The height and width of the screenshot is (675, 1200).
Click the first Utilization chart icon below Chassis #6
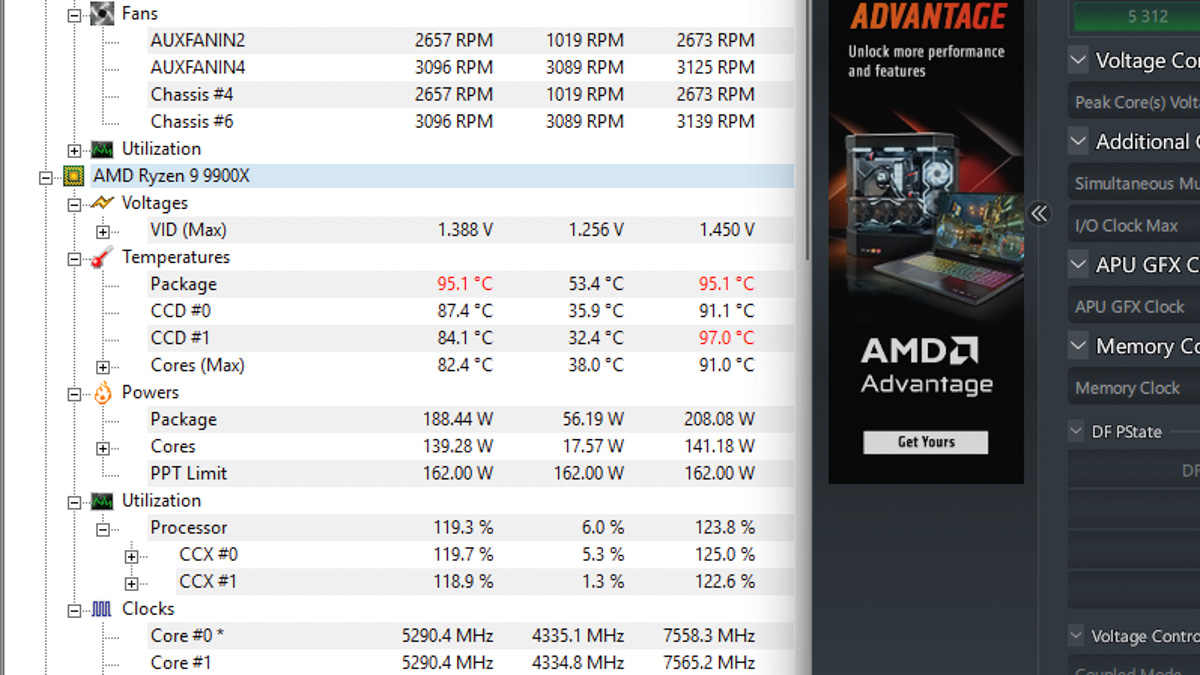pyautogui.click(x=102, y=149)
